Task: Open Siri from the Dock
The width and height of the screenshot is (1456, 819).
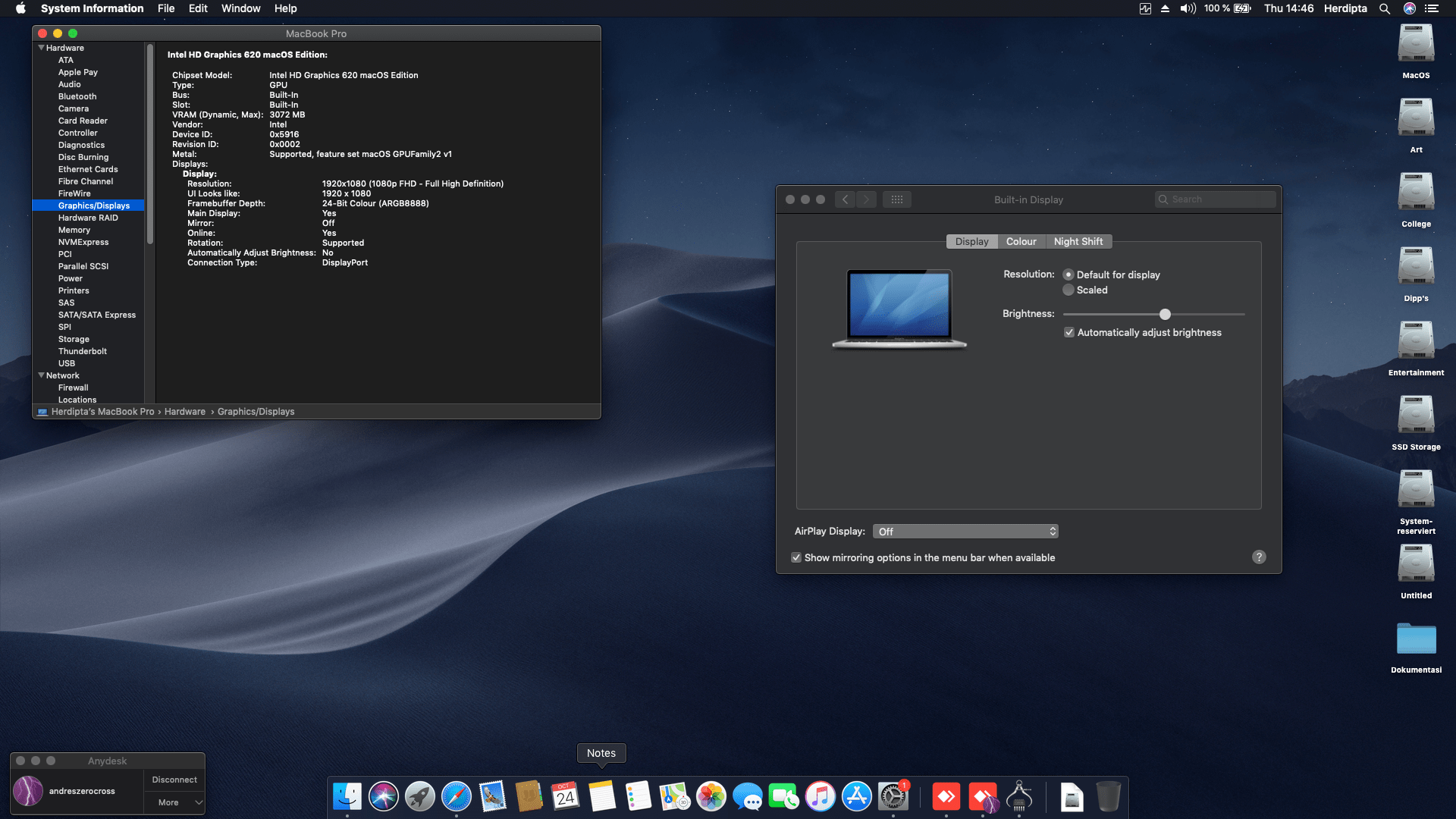Action: coord(384,797)
